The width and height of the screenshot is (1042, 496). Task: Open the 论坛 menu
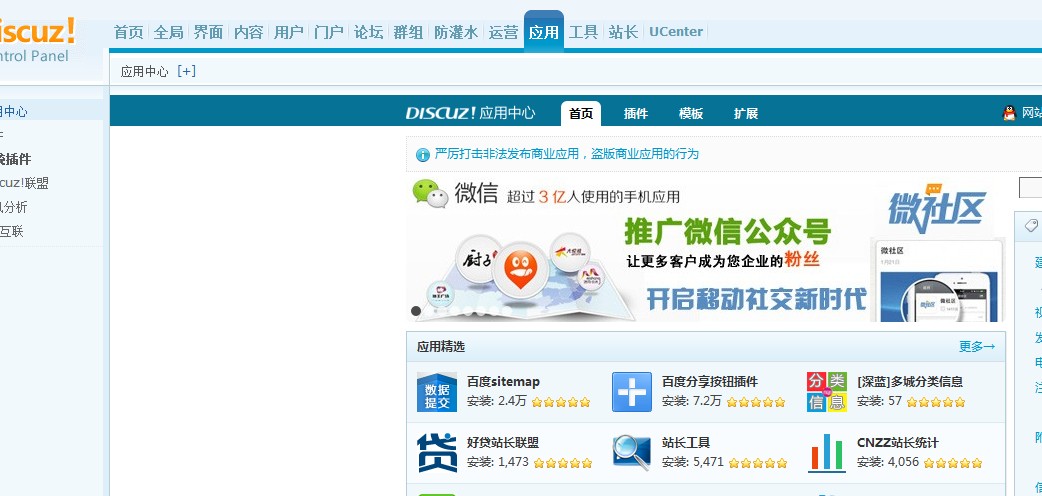tap(368, 32)
